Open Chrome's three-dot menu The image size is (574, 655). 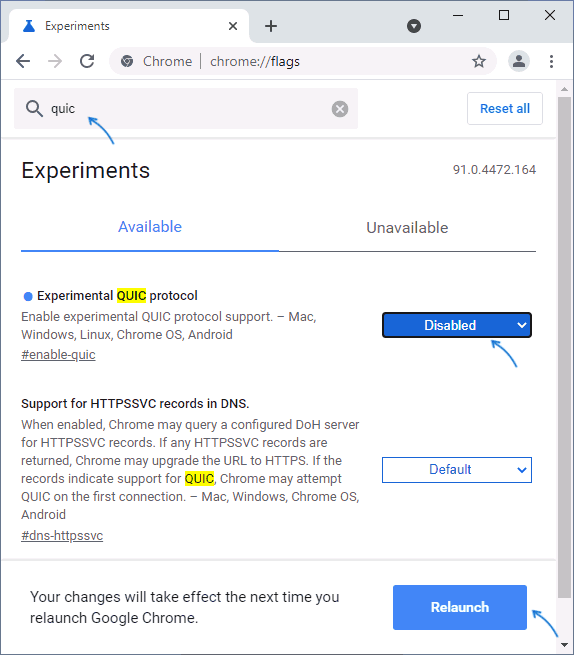click(551, 61)
